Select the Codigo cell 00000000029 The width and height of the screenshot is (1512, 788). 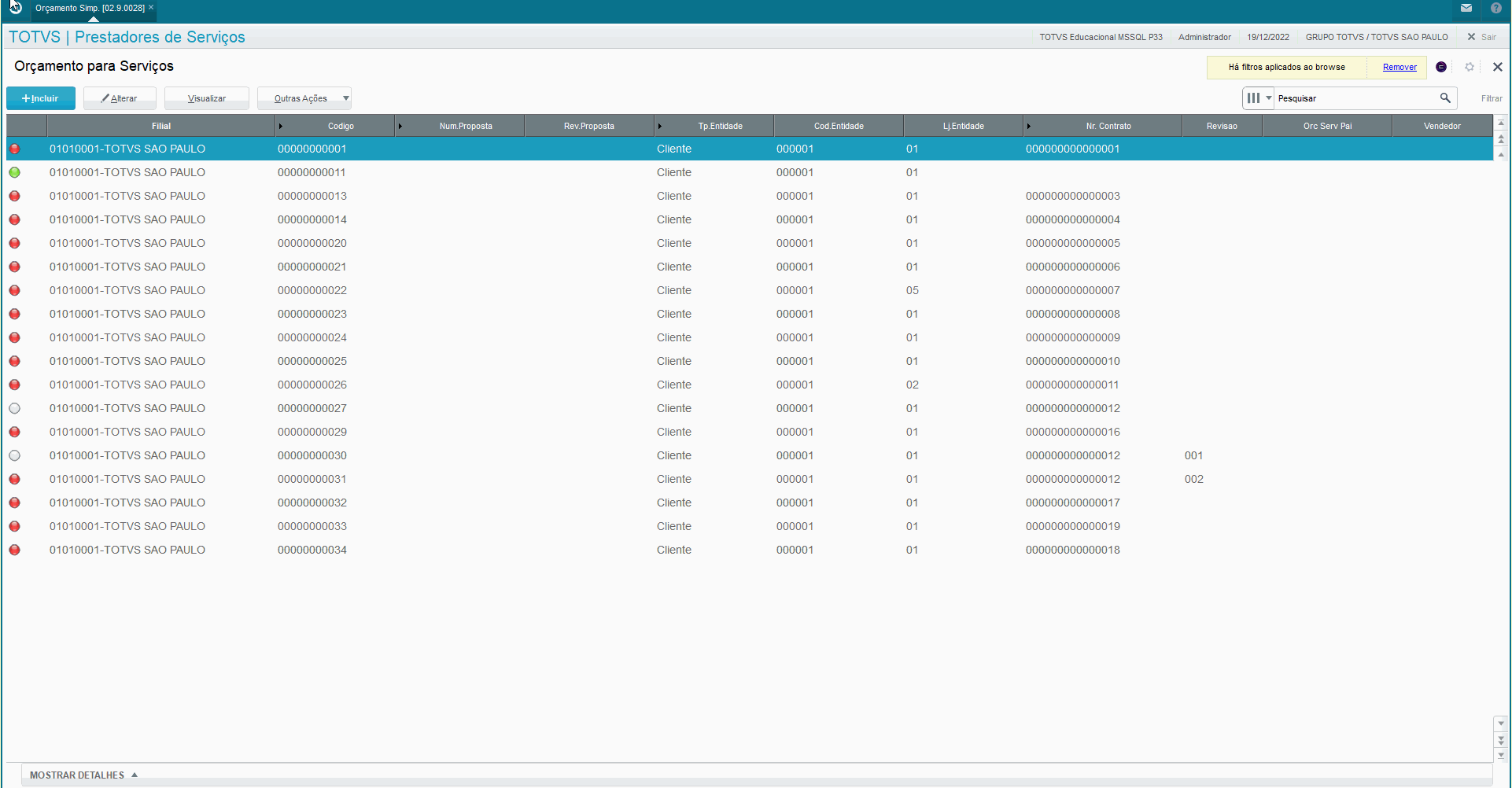(x=312, y=432)
